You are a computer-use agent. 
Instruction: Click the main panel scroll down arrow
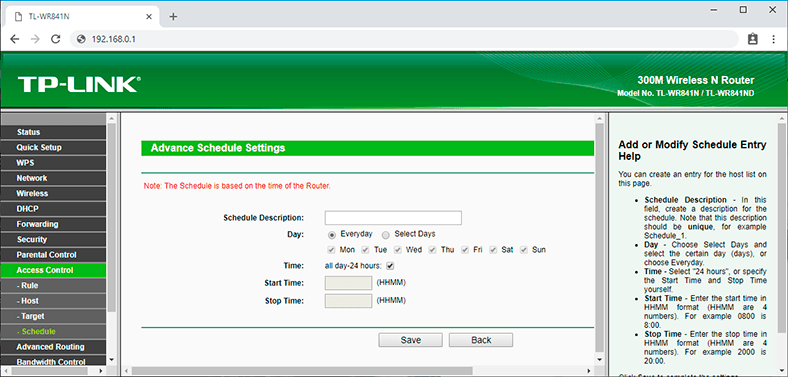tap(599, 360)
